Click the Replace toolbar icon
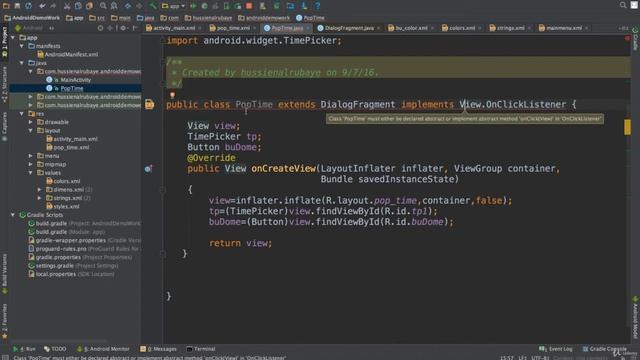 click(x=114, y=6)
